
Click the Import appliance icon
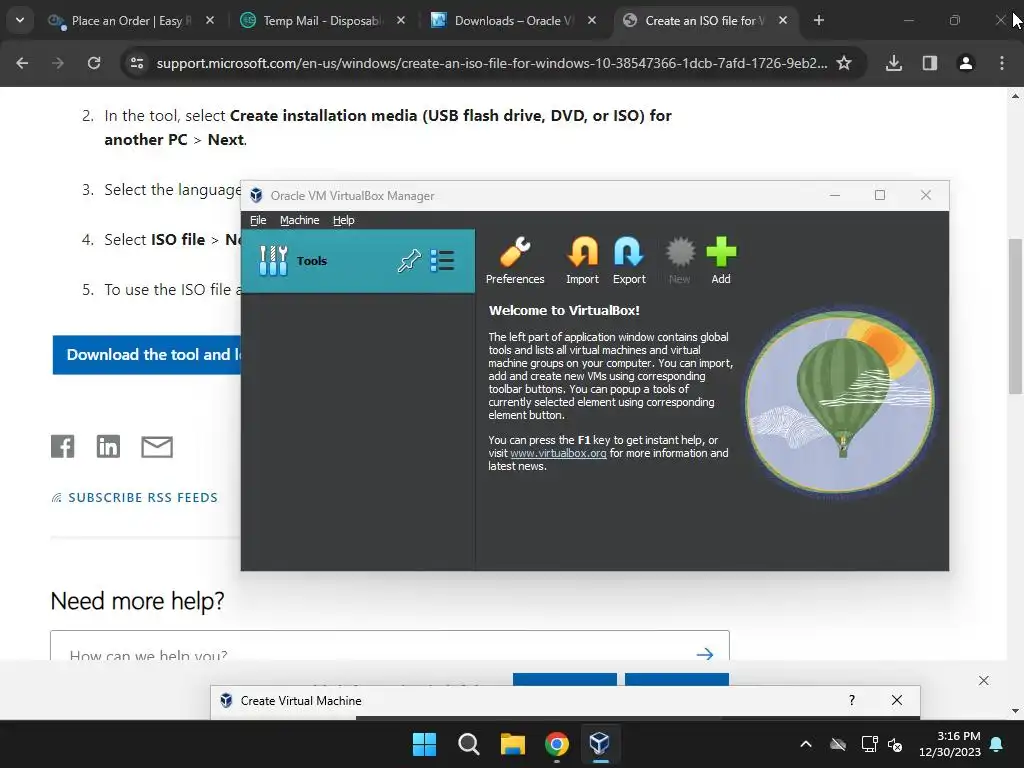tap(582, 260)
